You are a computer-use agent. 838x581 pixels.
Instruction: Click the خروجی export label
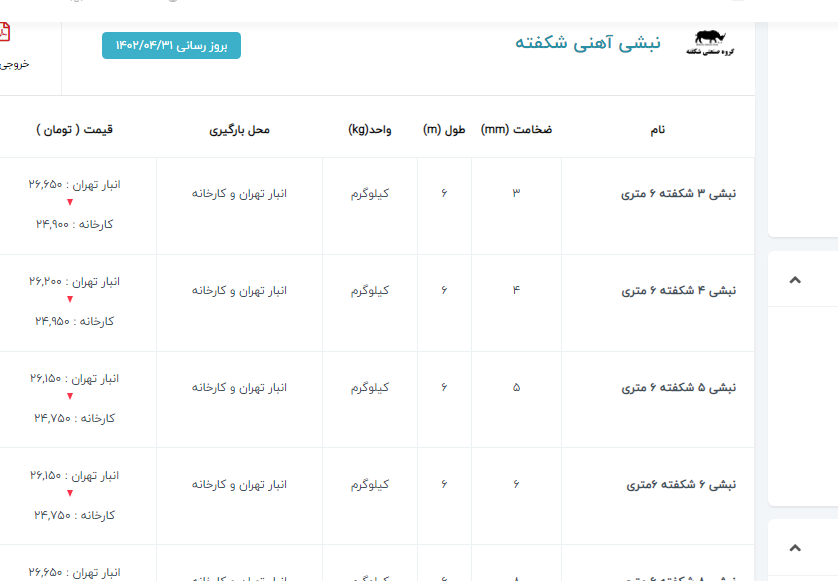14,64
